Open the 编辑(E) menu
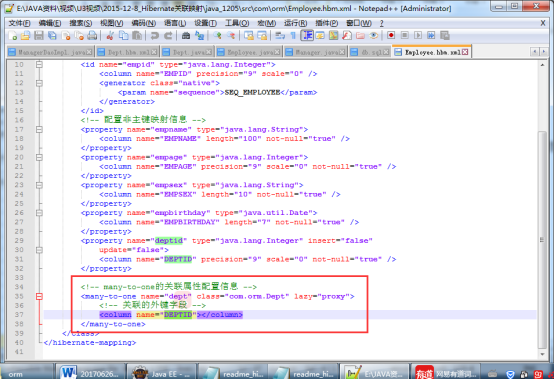554x380 pixels. click(50, 23)
